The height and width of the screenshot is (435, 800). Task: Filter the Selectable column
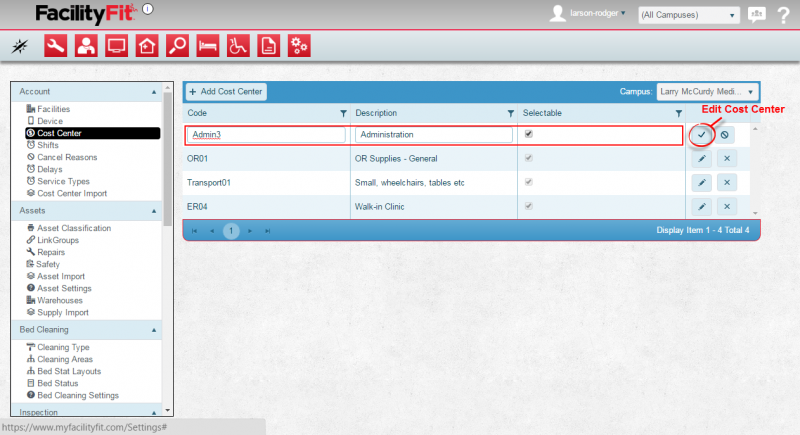pyautogui.click(x=678, y=113)
